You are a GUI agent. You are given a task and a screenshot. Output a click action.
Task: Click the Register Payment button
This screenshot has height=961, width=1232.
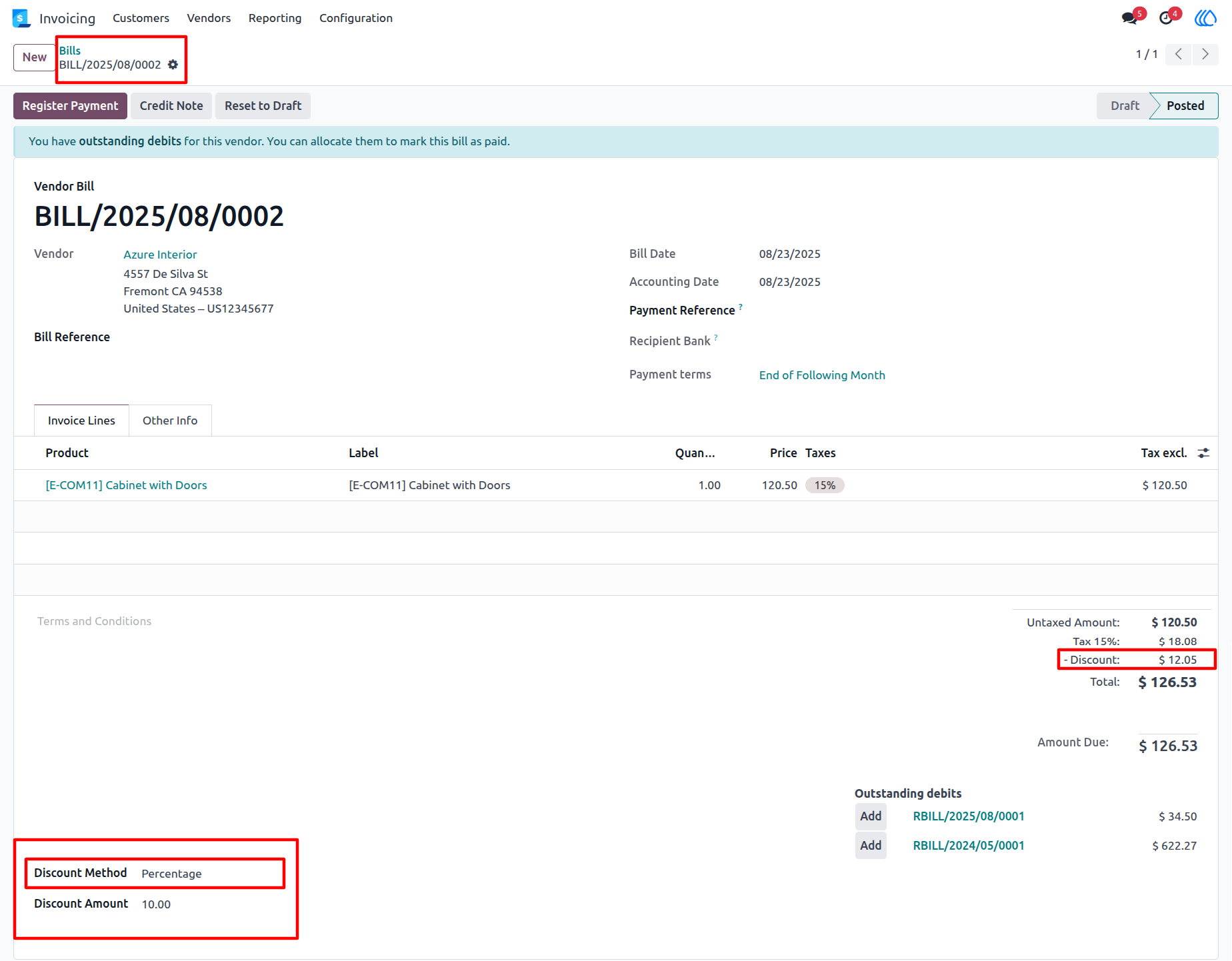coord(70,106)
